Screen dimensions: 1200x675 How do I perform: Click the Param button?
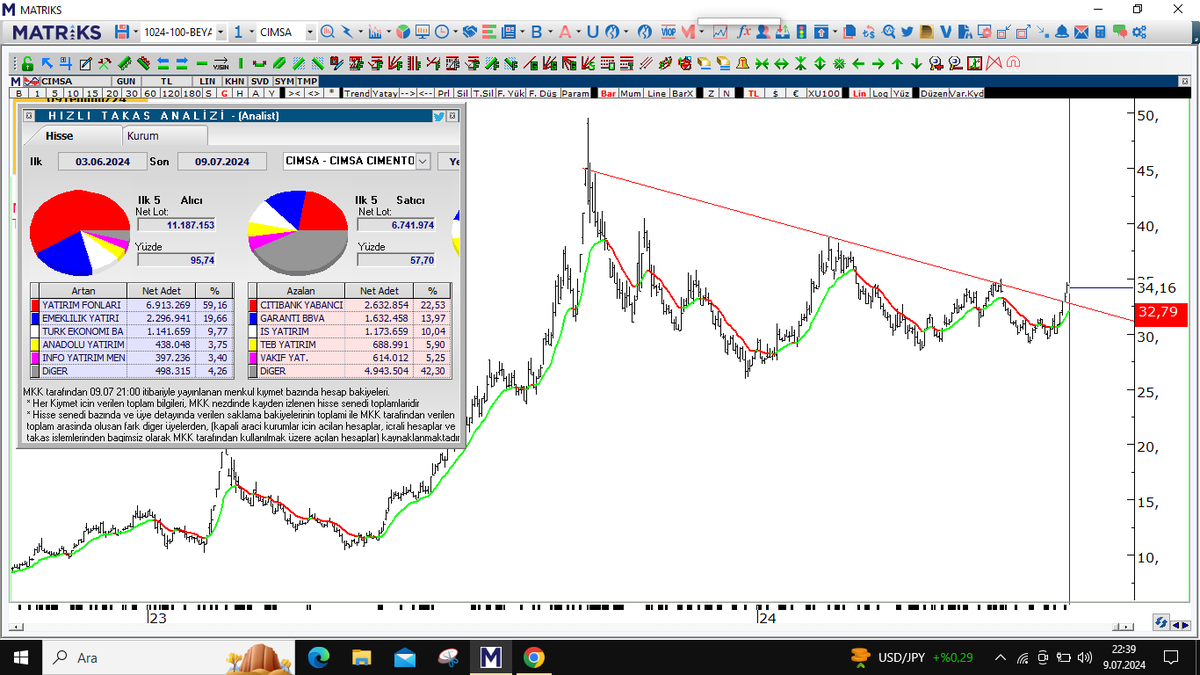coord(575,94)
